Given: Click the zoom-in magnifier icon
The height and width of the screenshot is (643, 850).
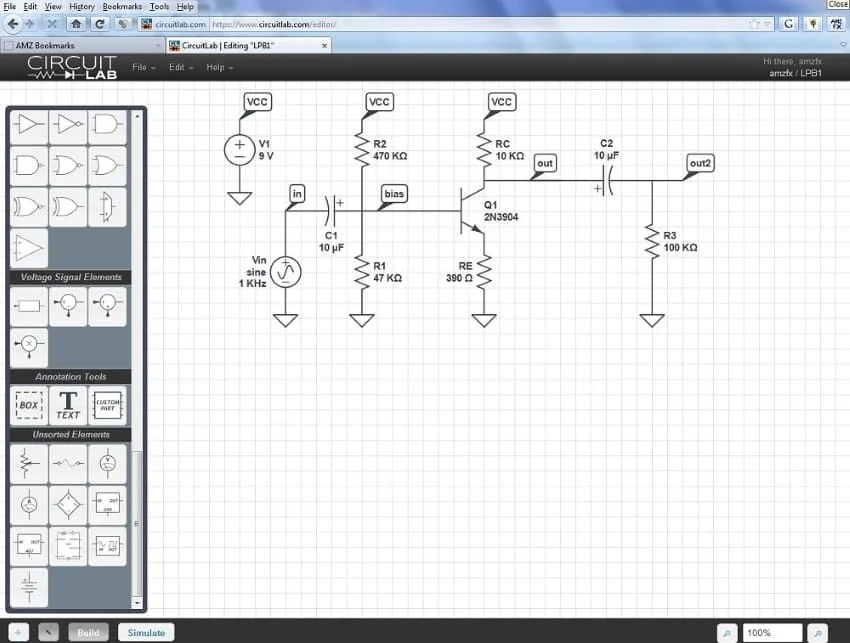Looking at the screenshot, I should click(818, 632).
